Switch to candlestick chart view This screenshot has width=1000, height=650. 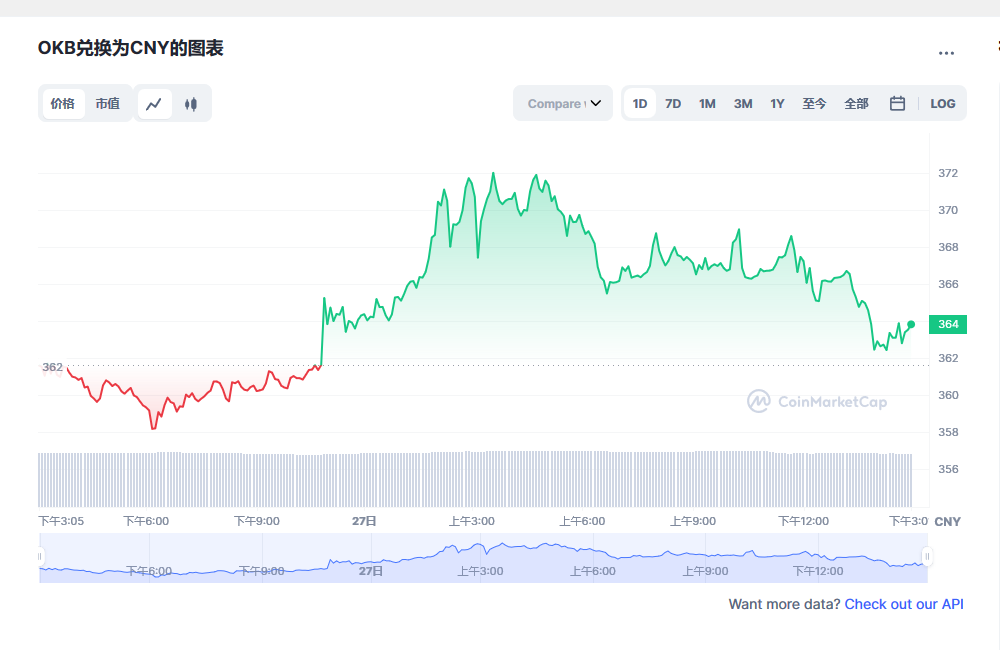point(191,103)
